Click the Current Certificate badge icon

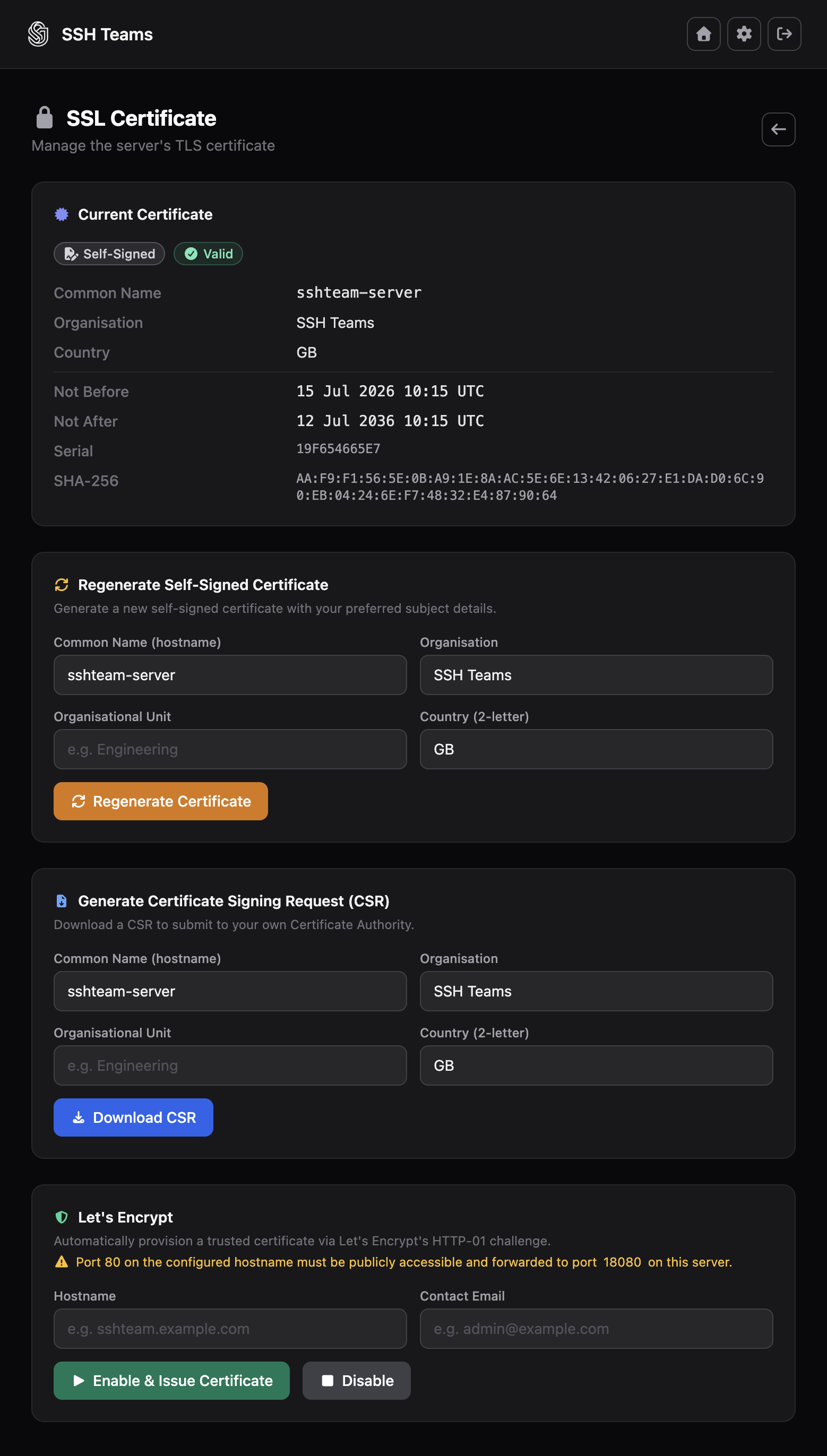(x=62, y=214)
